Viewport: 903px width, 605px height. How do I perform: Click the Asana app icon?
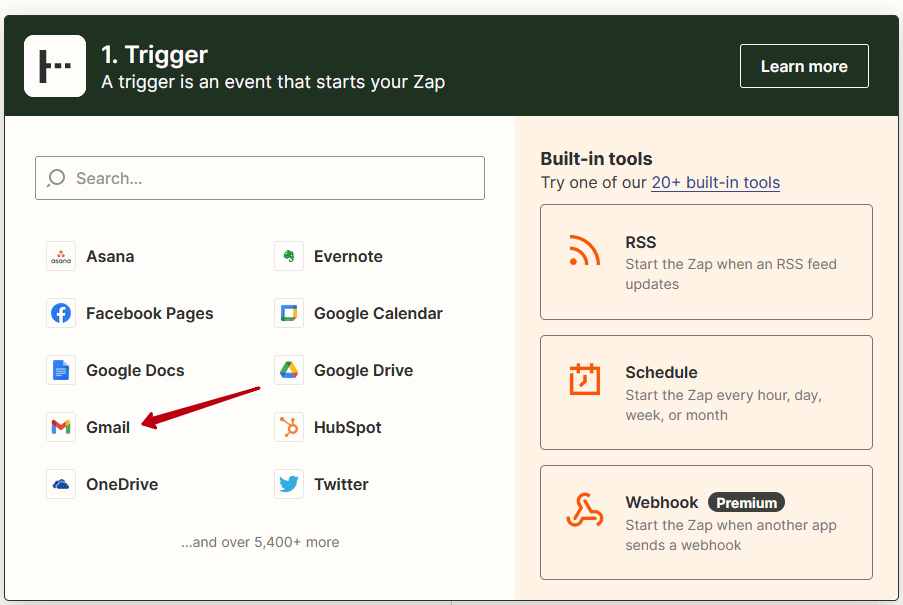[60, 256]
